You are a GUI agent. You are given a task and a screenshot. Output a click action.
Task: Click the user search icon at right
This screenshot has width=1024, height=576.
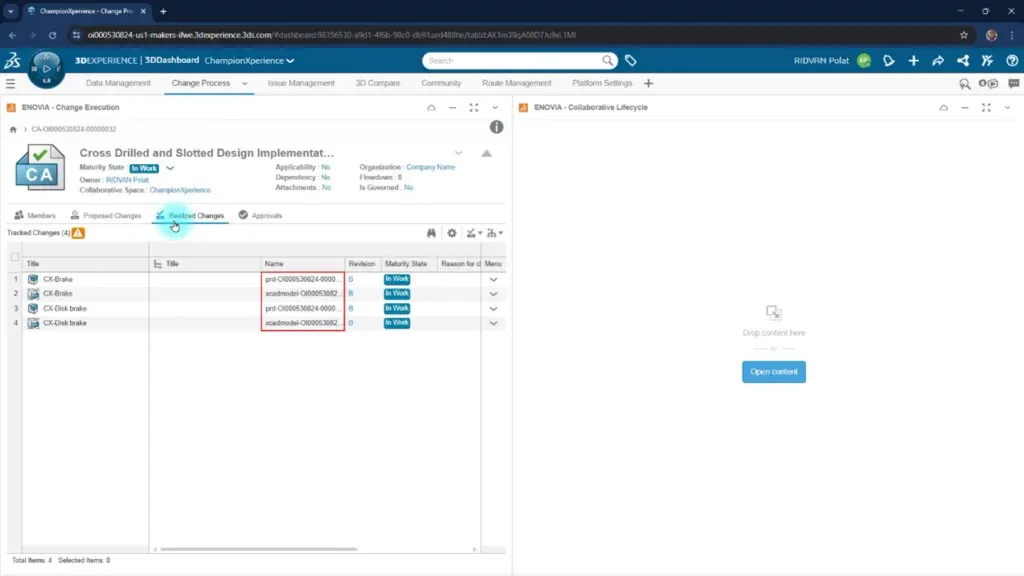[965, 84]
